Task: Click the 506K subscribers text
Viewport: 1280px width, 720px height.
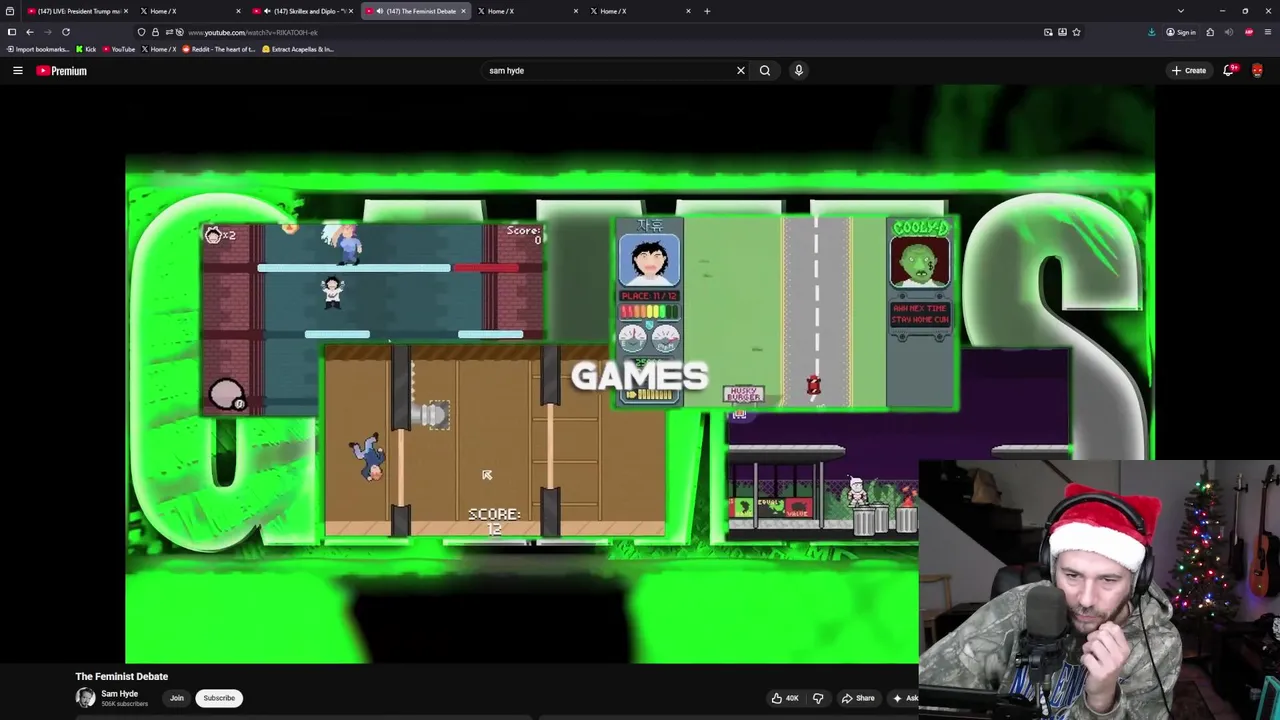Action: [124, 704]
